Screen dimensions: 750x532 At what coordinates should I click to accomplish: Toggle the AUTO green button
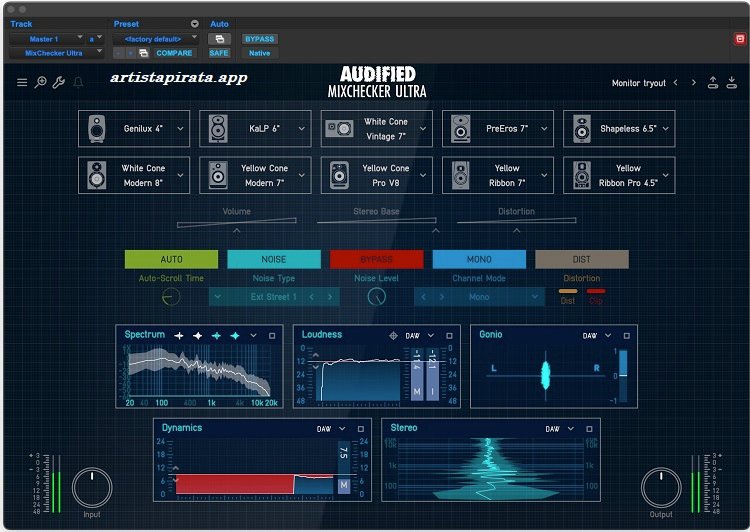[171, 259]
